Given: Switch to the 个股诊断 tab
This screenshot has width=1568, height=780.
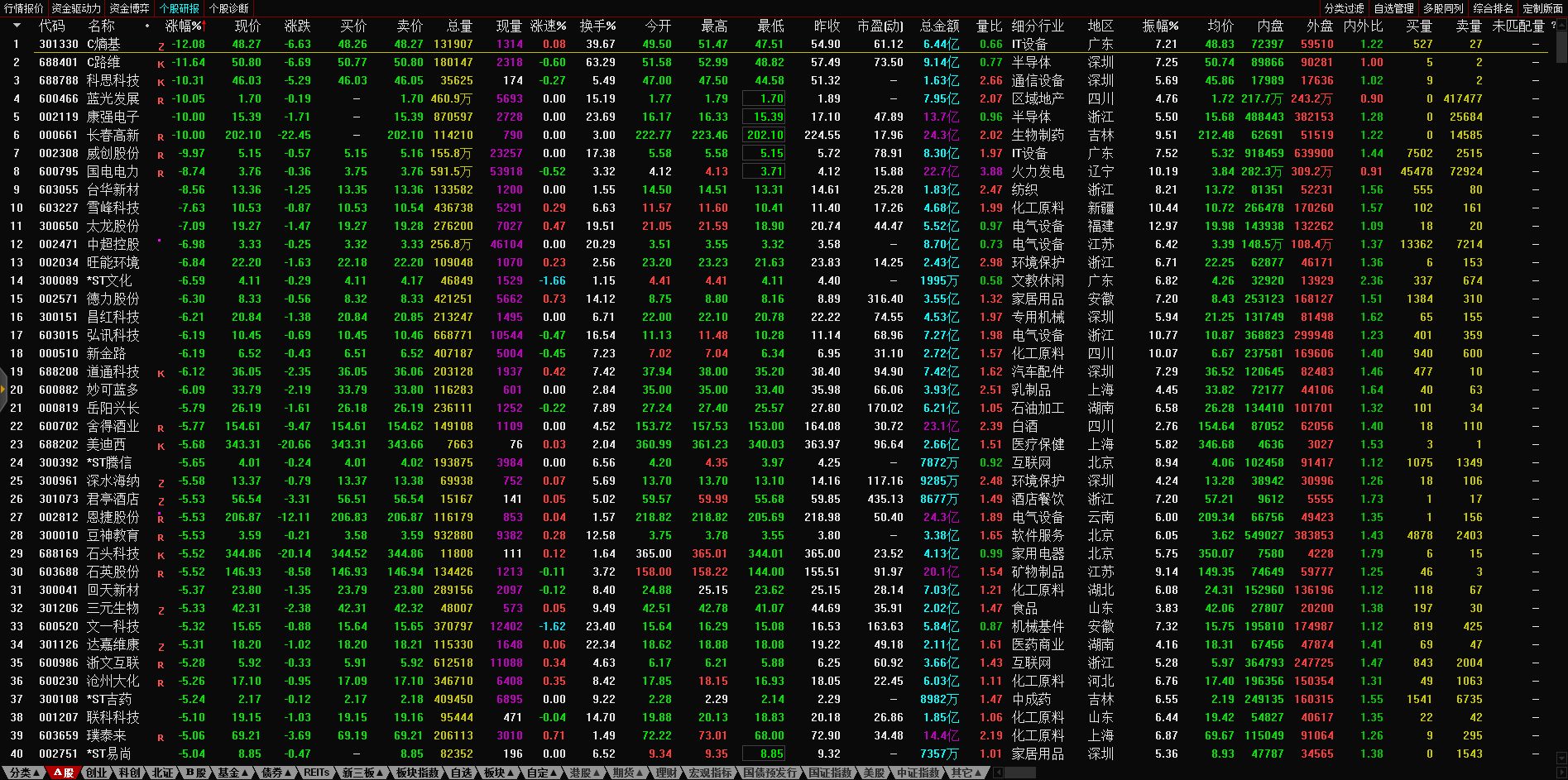Looking at the screenshot, I should [228, 8].
